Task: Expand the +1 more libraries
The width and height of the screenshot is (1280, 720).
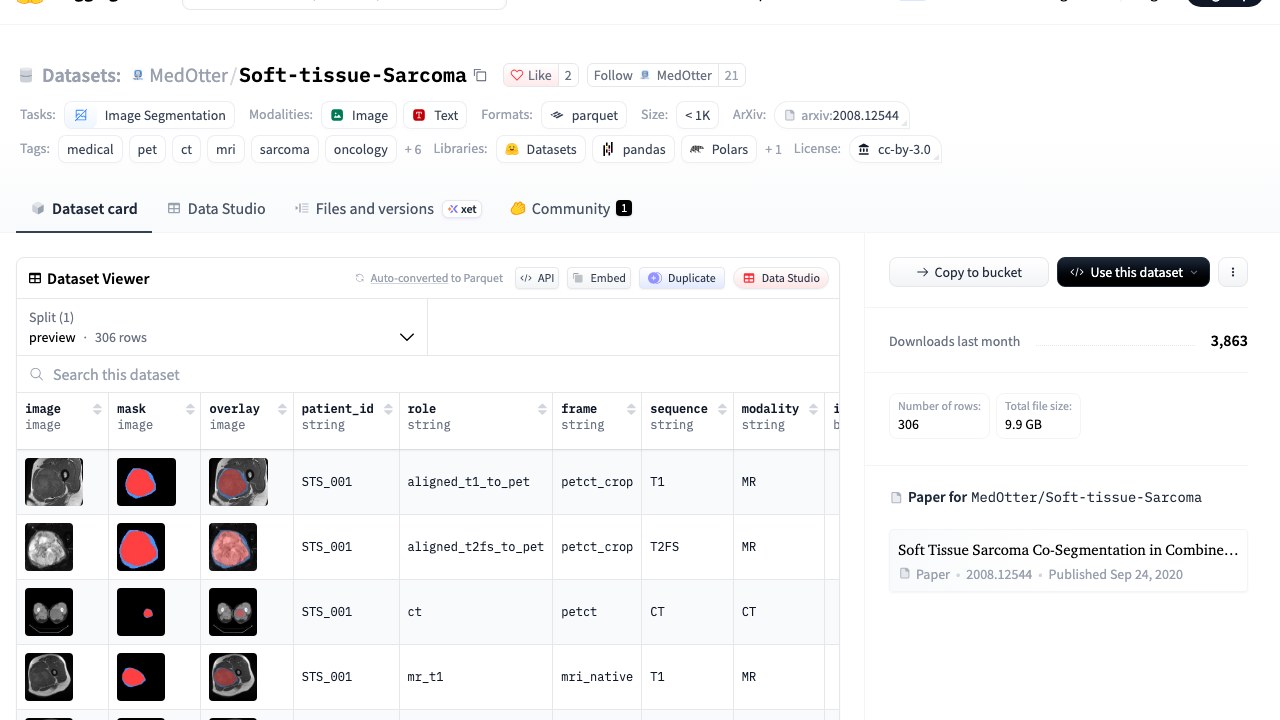Action: pos(773,149)
